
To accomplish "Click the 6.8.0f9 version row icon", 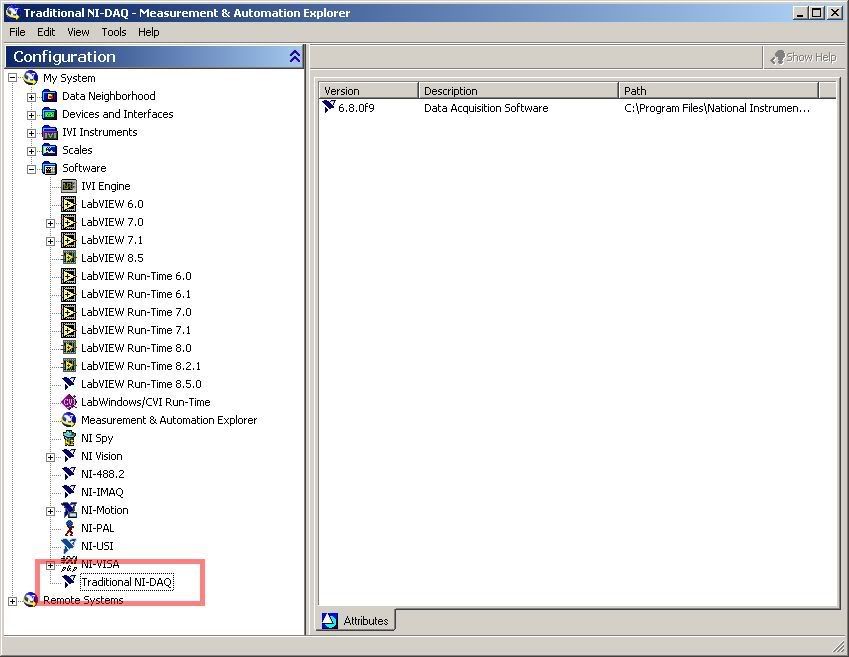I will pyautogui.click(x=329, y=107).
